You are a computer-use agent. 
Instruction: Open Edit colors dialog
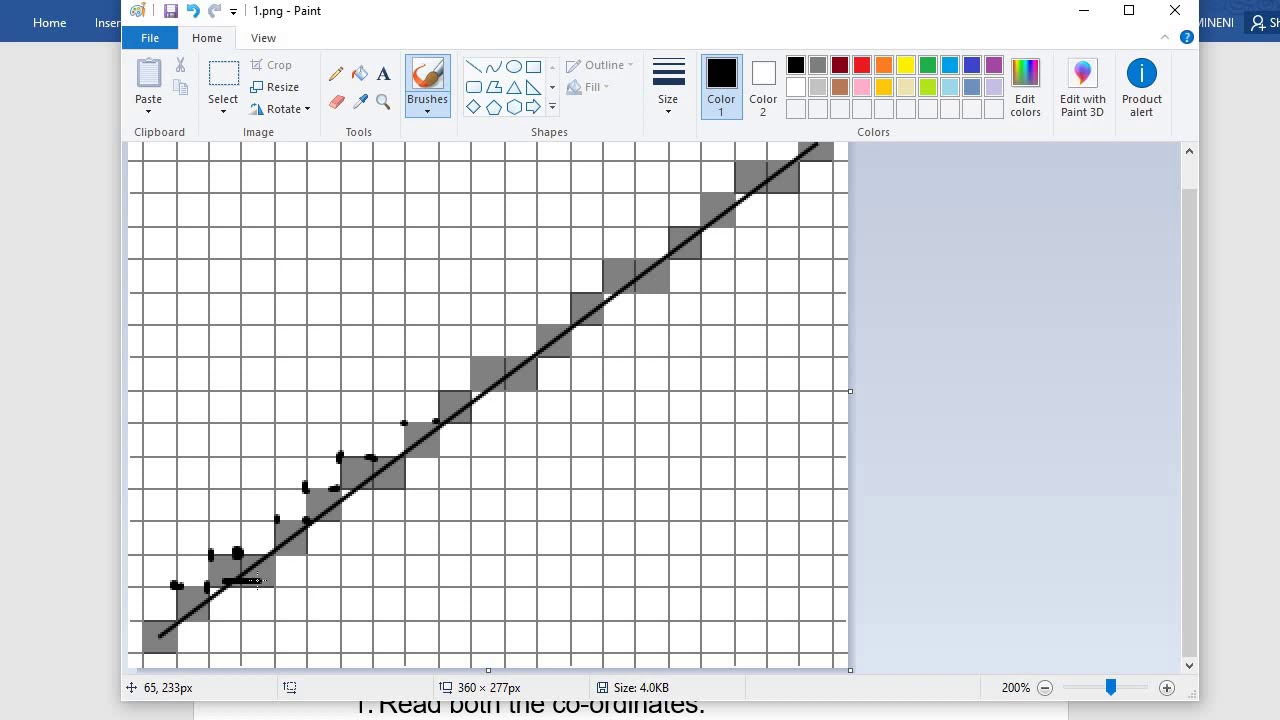1025,88
